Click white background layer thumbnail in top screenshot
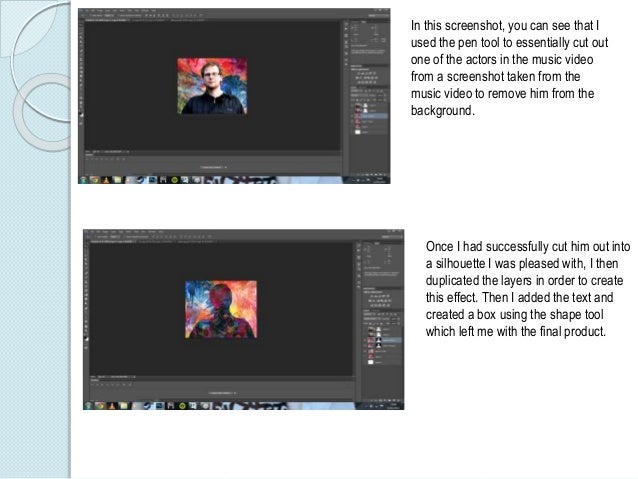The height and width of the screenshot is (479, 638). point(358,132)
